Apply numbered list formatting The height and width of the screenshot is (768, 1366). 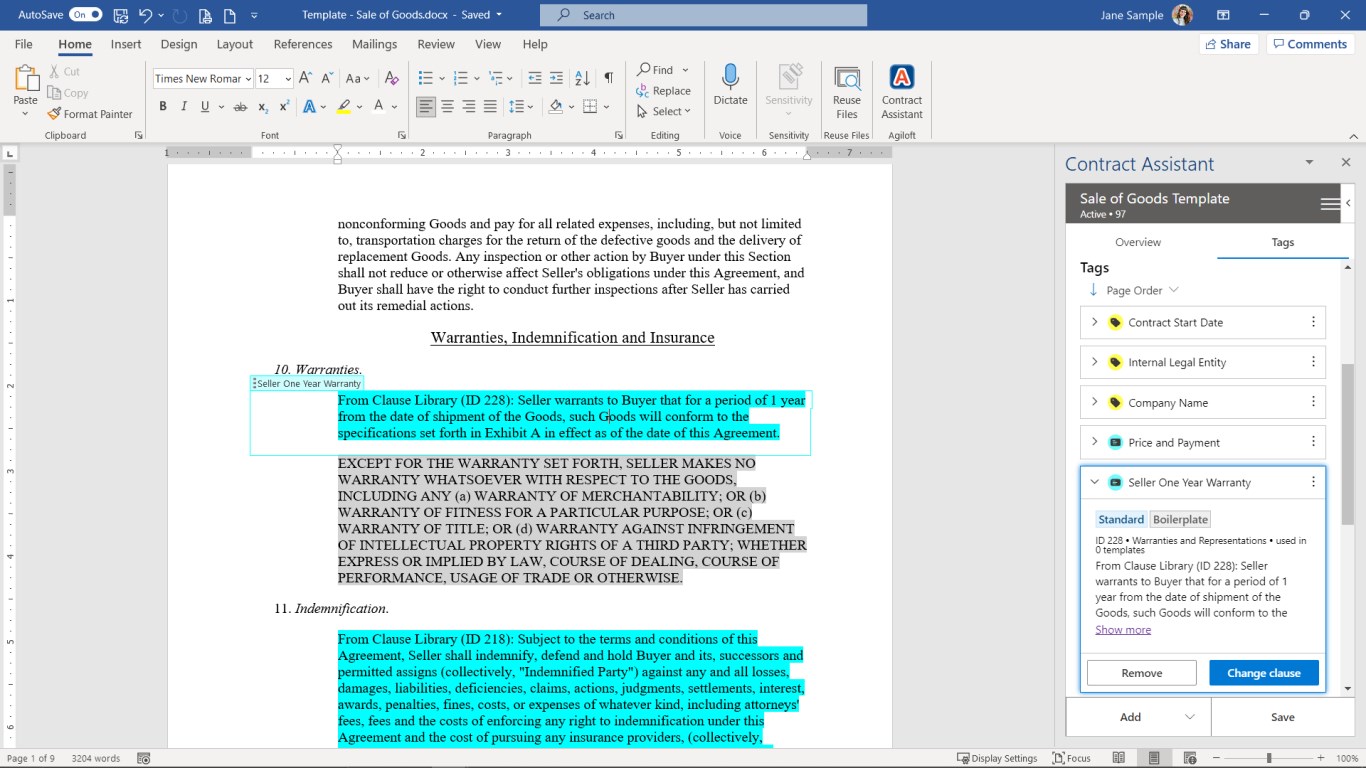[x=461, y=78]
